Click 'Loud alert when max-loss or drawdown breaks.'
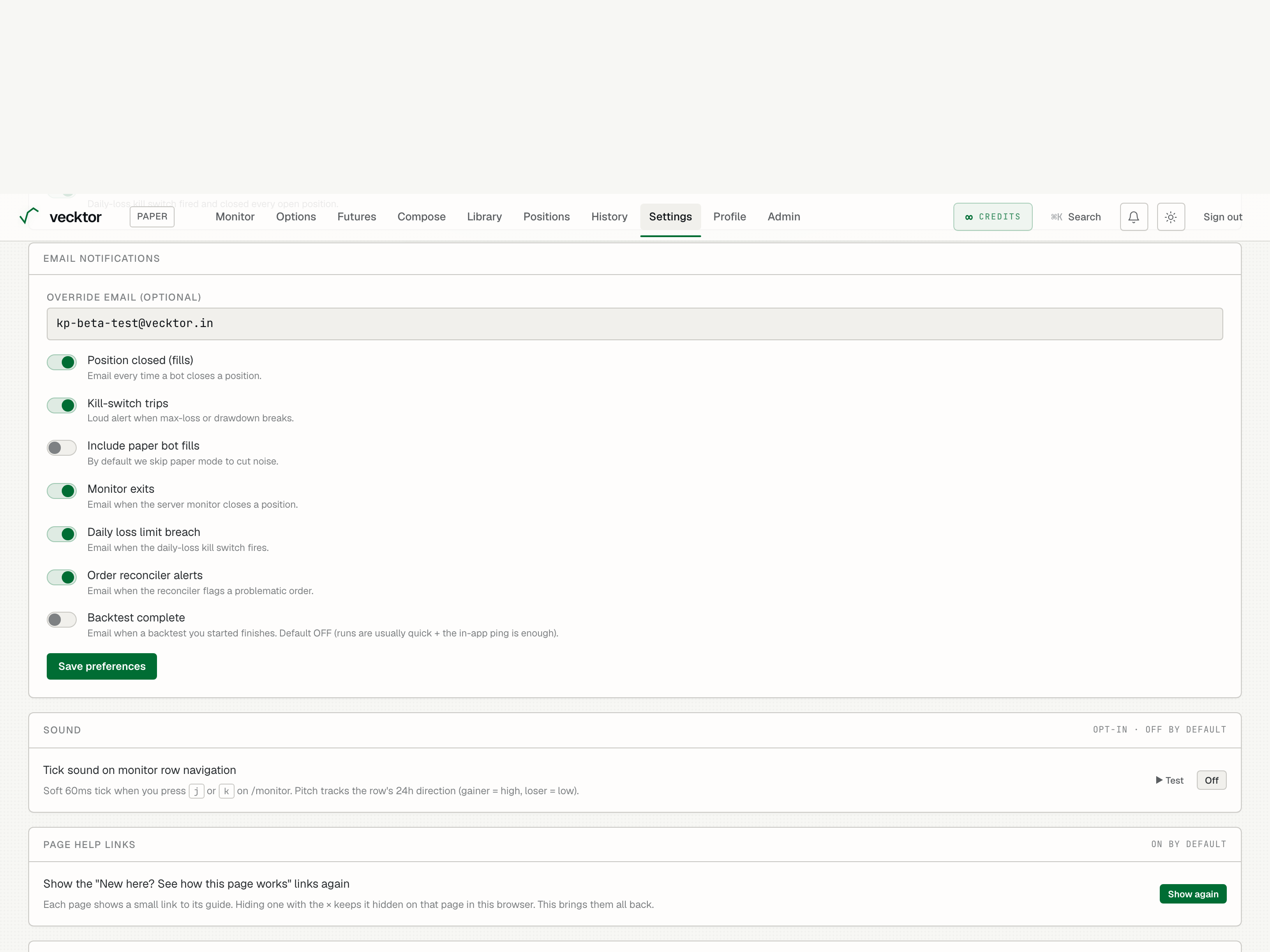Image resolution: width=1270 pixels, height=952 pixels. (x=190, y=418)
